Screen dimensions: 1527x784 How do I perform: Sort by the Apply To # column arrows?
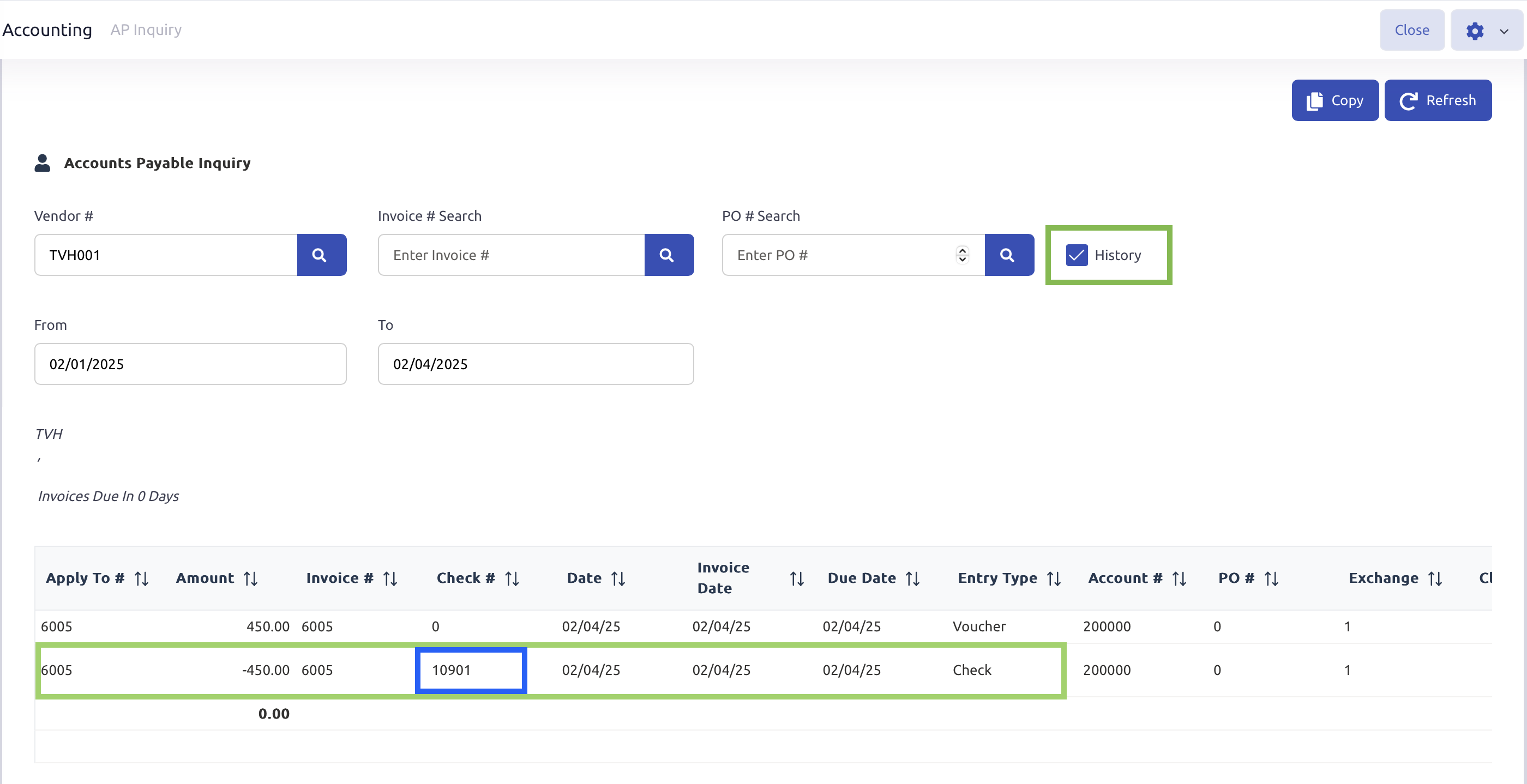[x=141, y=578]
